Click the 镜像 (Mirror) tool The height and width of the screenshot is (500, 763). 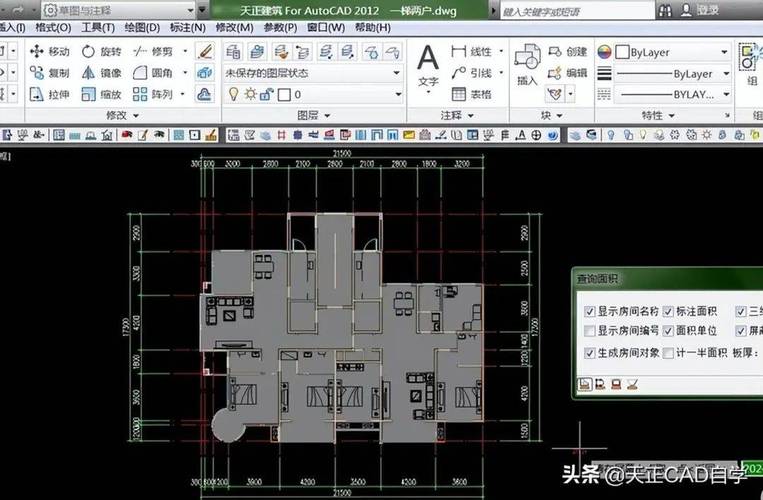coord(101,73)
